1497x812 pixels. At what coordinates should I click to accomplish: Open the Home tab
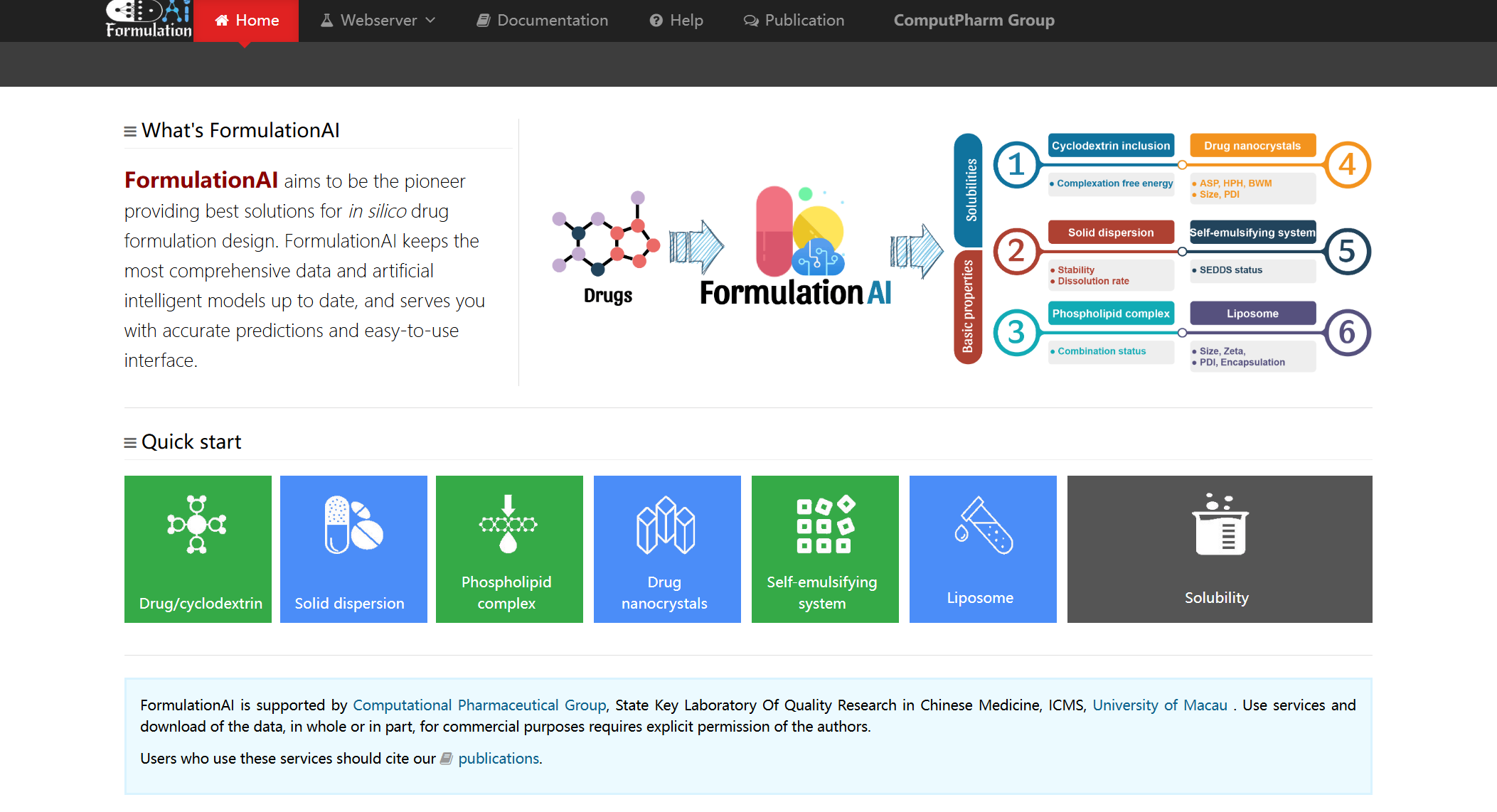[x=246, y=21]
